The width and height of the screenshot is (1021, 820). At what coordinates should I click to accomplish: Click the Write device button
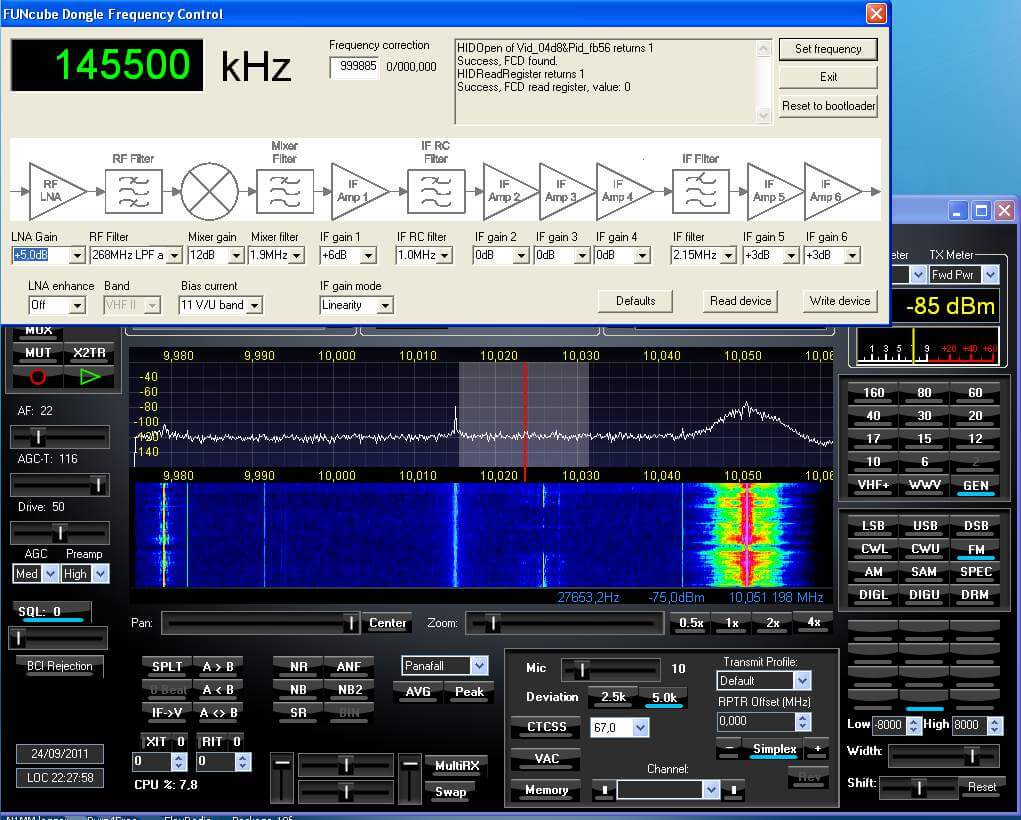(x=840, y=301)
